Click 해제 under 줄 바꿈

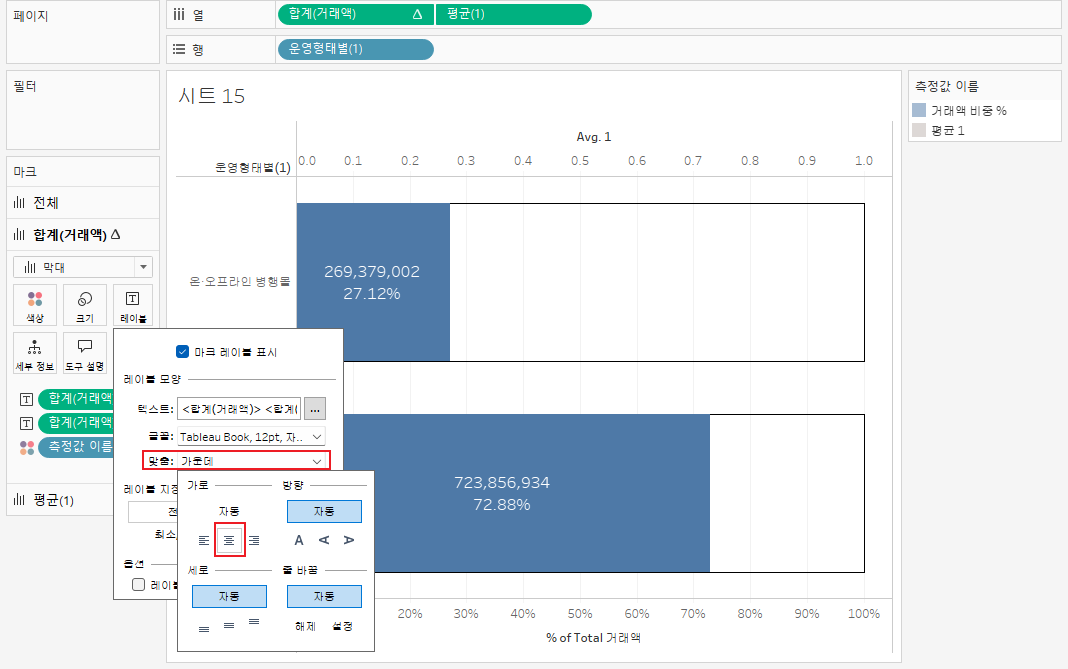(x=305, y=626)
